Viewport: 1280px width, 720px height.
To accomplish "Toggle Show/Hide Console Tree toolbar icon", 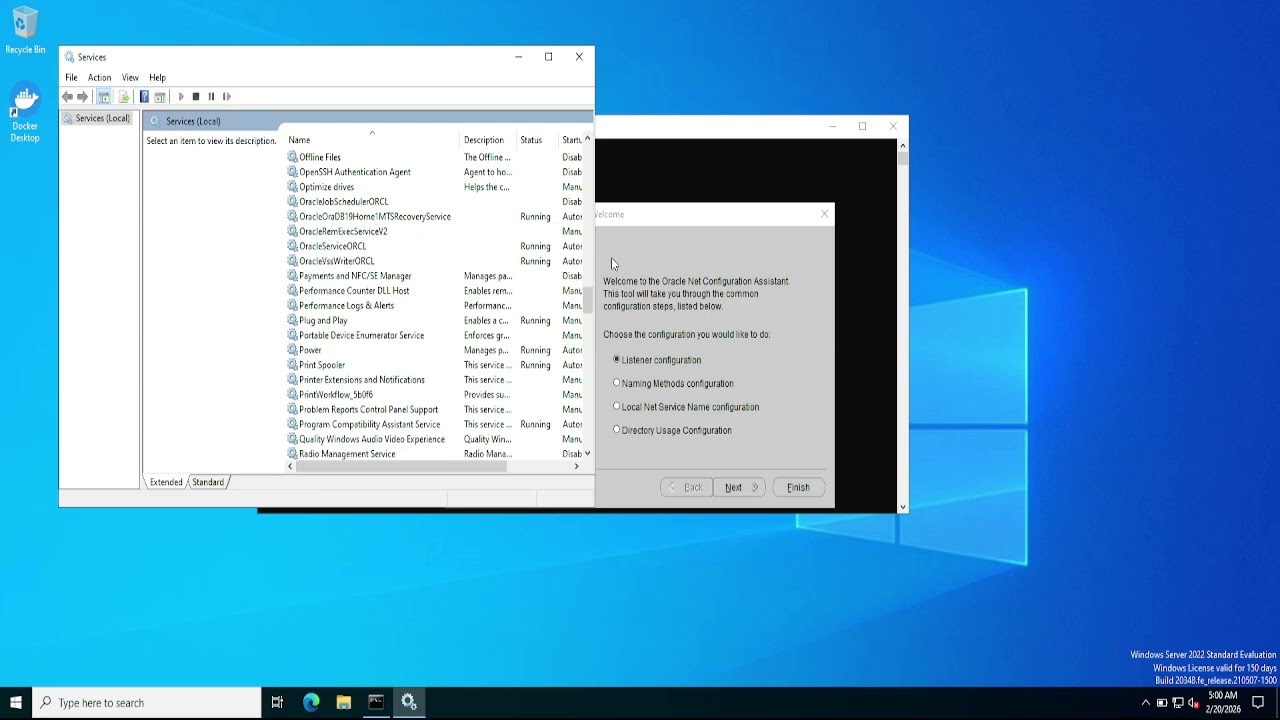I will point(103,97).
